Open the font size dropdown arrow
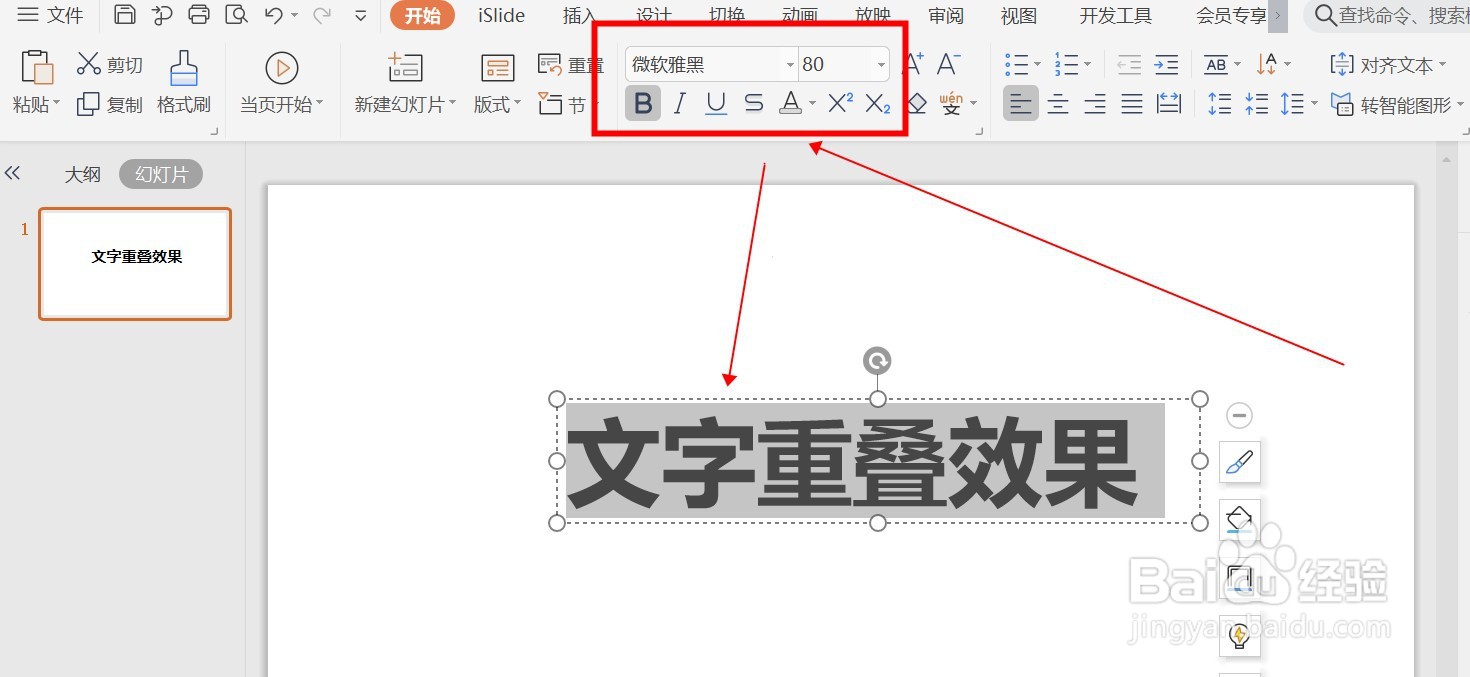Image resolution: width=1470 pixels, height=677 pixels. [x=881, y=65]
